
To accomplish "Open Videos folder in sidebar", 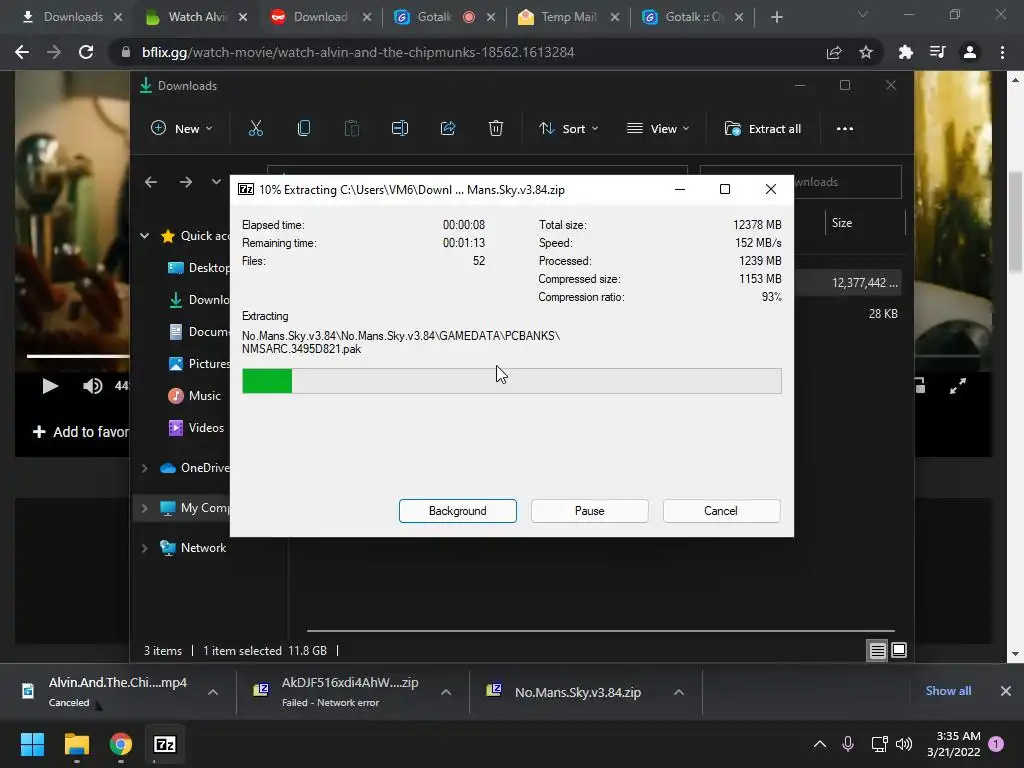I will pyautogui.click(x=196, y=428).
